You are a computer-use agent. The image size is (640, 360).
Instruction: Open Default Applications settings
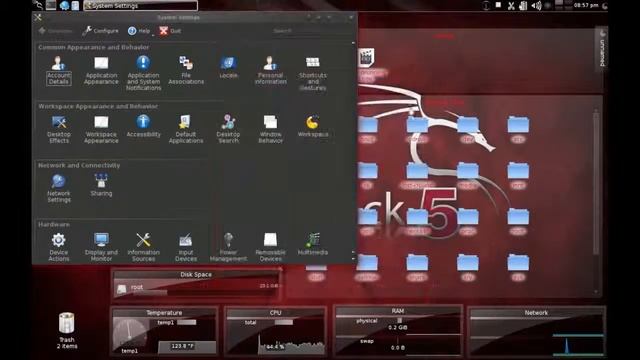[186, 129]
